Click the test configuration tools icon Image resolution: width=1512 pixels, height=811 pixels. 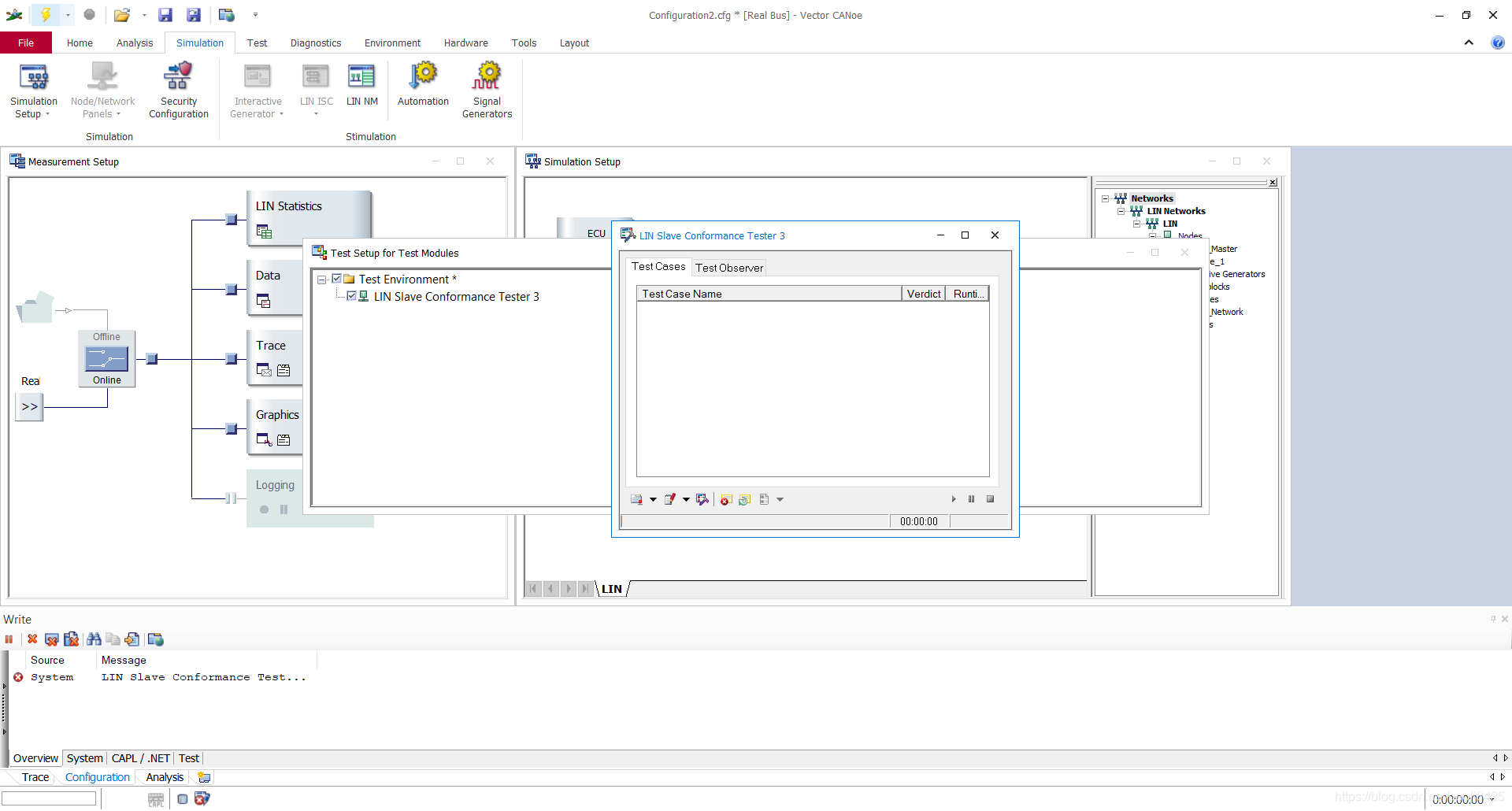point(702,499)
